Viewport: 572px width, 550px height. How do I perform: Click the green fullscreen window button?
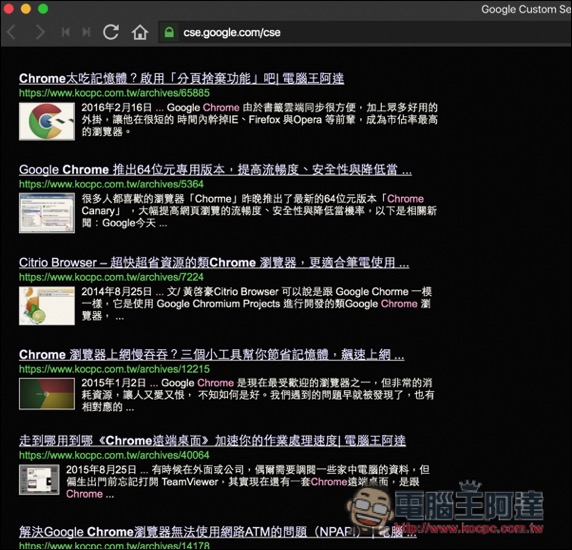coord(43,8)
